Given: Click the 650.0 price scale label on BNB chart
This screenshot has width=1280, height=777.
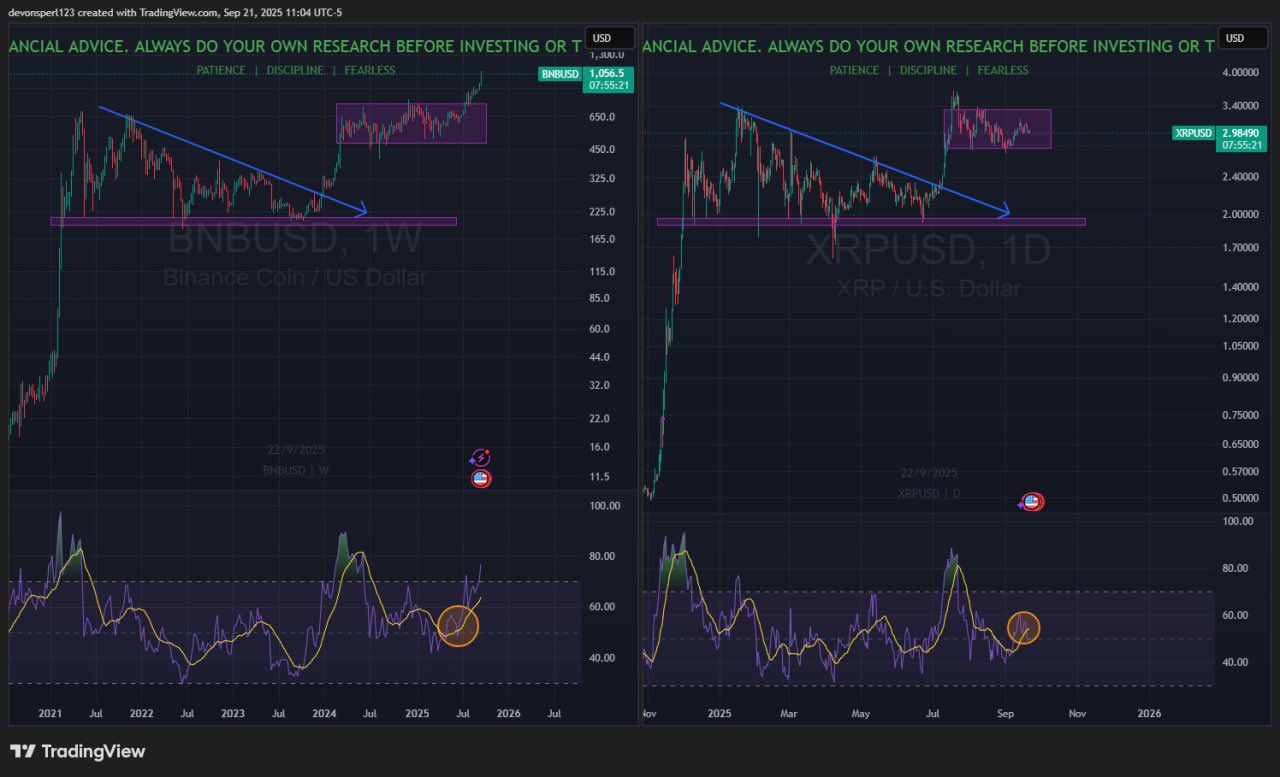Looking at the screenshot, I should coord(604,116).
